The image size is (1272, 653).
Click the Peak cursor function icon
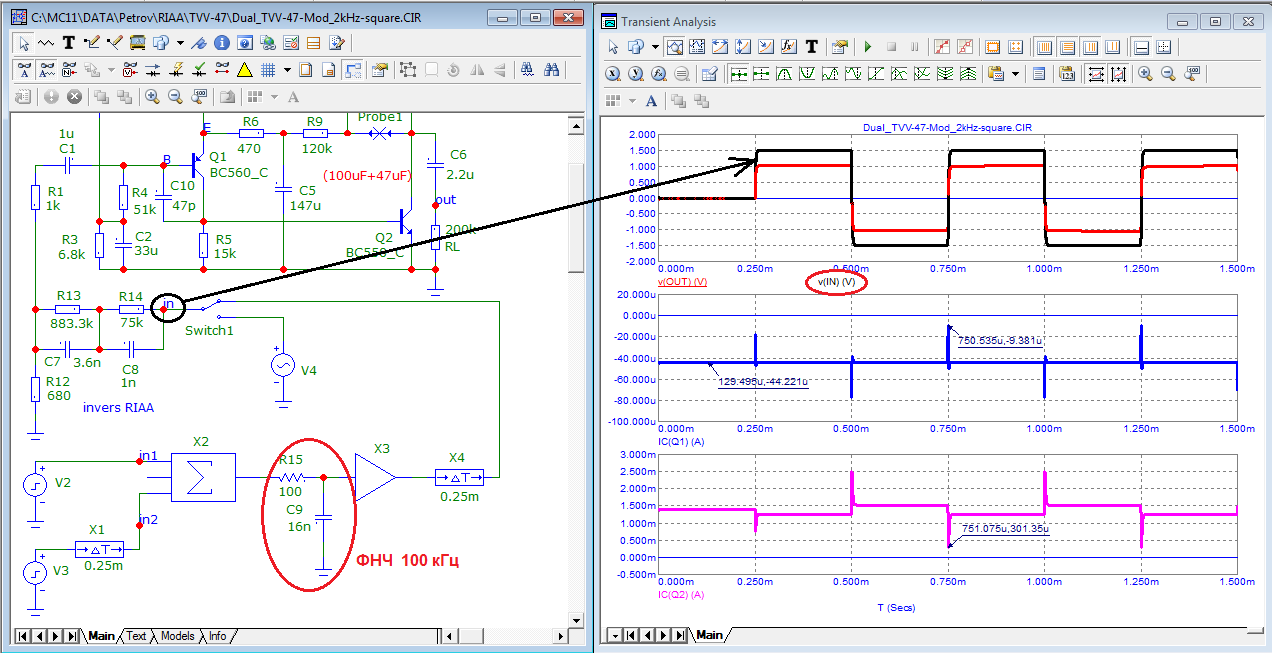click(785, 74)
